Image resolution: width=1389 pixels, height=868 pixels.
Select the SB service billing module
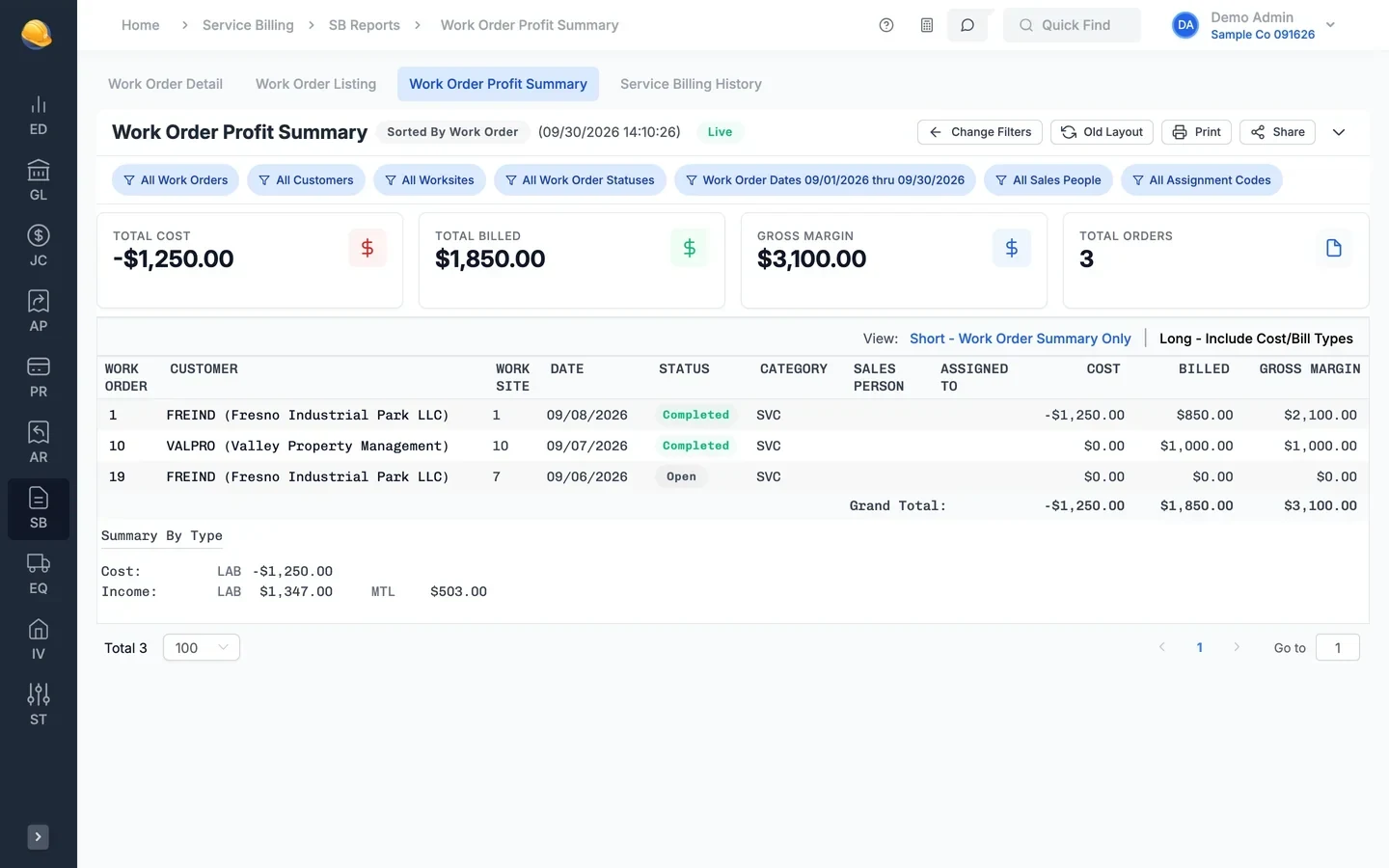(x=39, y=509)
